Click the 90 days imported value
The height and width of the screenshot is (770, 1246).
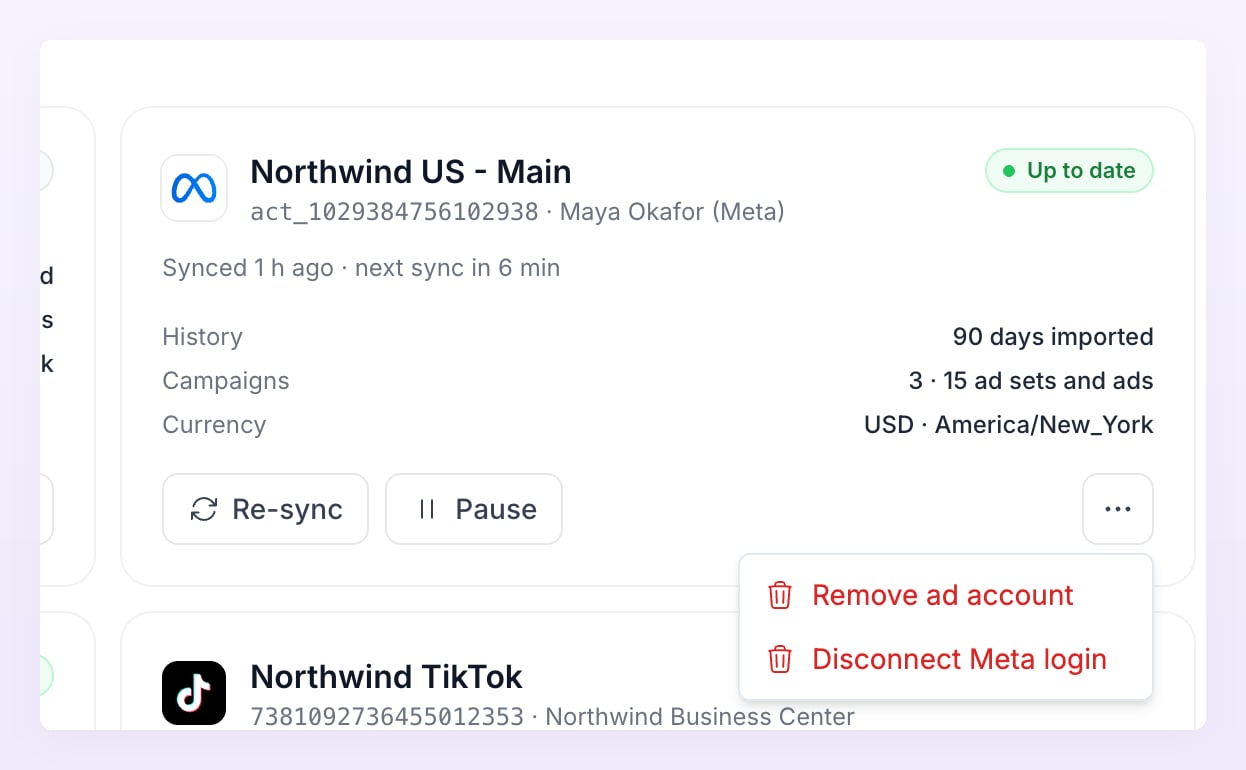[x=1053, y=337]
